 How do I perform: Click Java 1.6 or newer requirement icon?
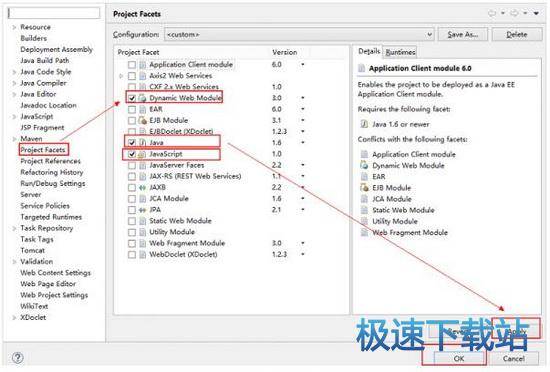coord(364,124)
